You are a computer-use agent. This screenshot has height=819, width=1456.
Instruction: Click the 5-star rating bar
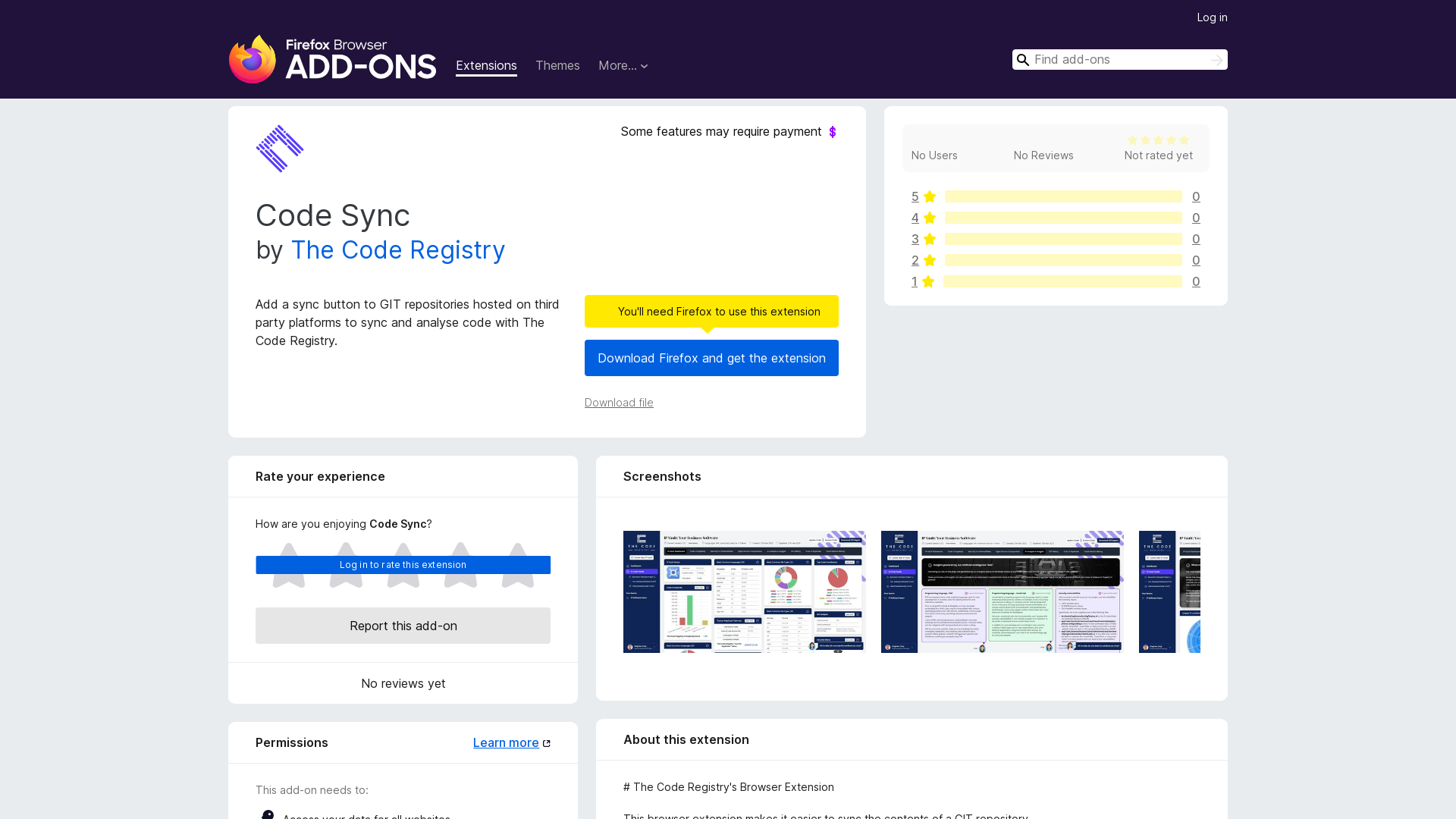point(1063,196)
